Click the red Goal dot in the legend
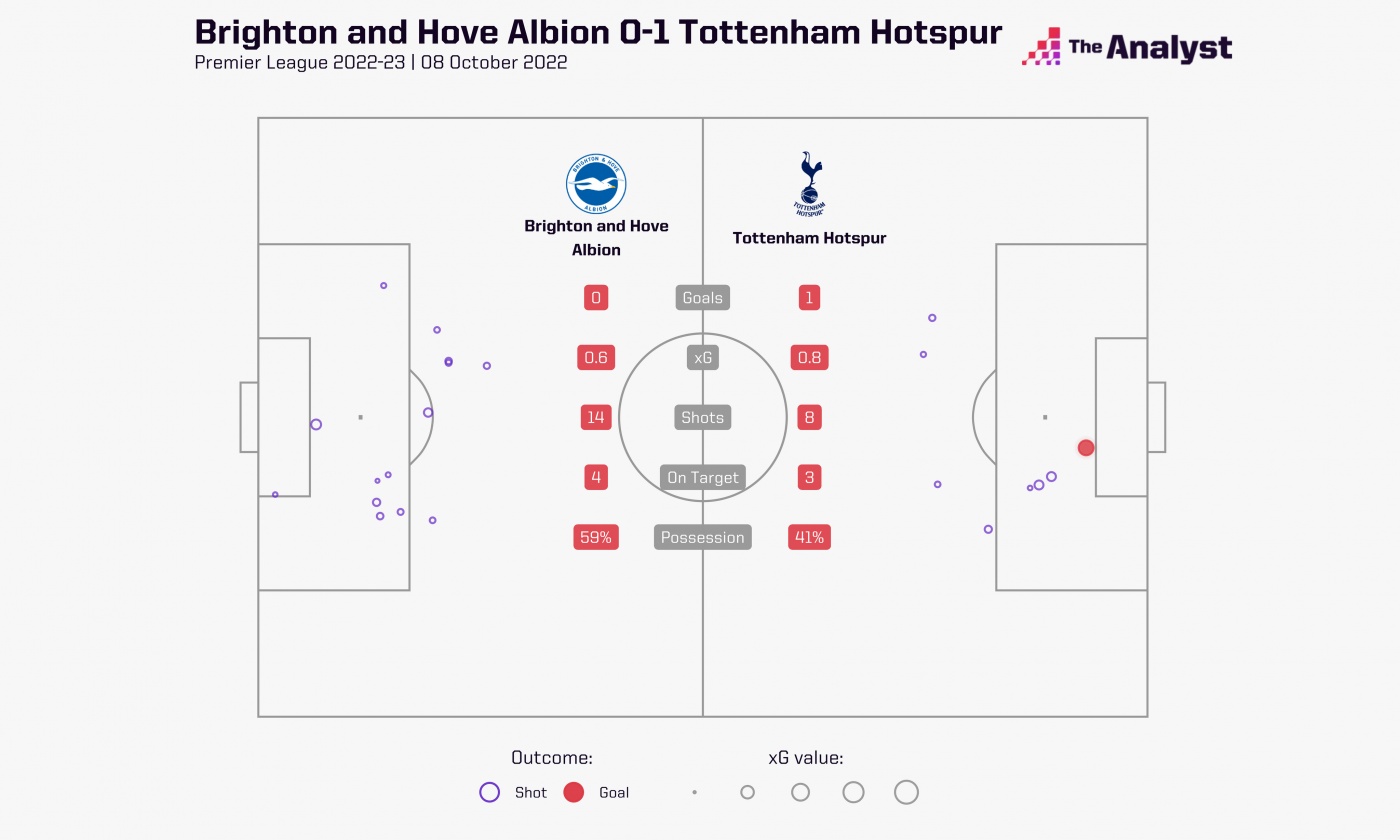1400x840 pixels. pyautogui.click(x=573, y=792)
